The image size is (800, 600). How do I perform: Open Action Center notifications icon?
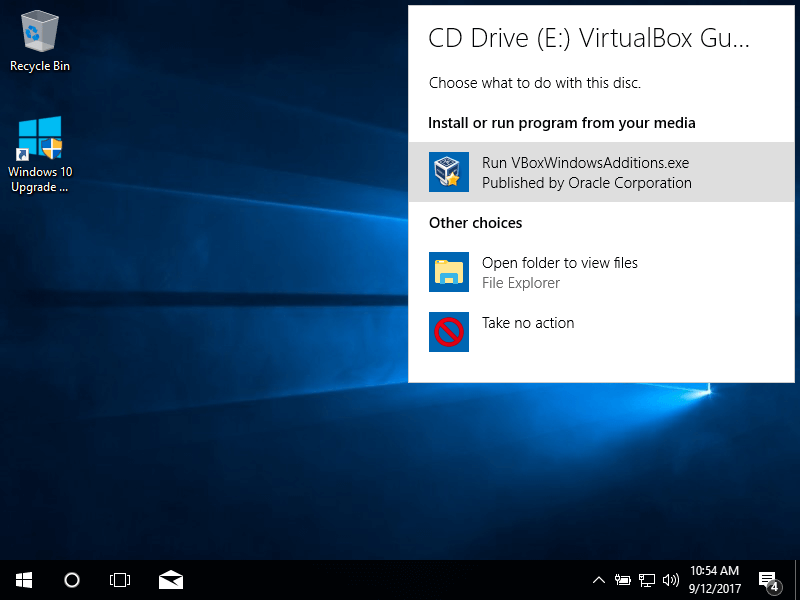[x=769, y=582]
